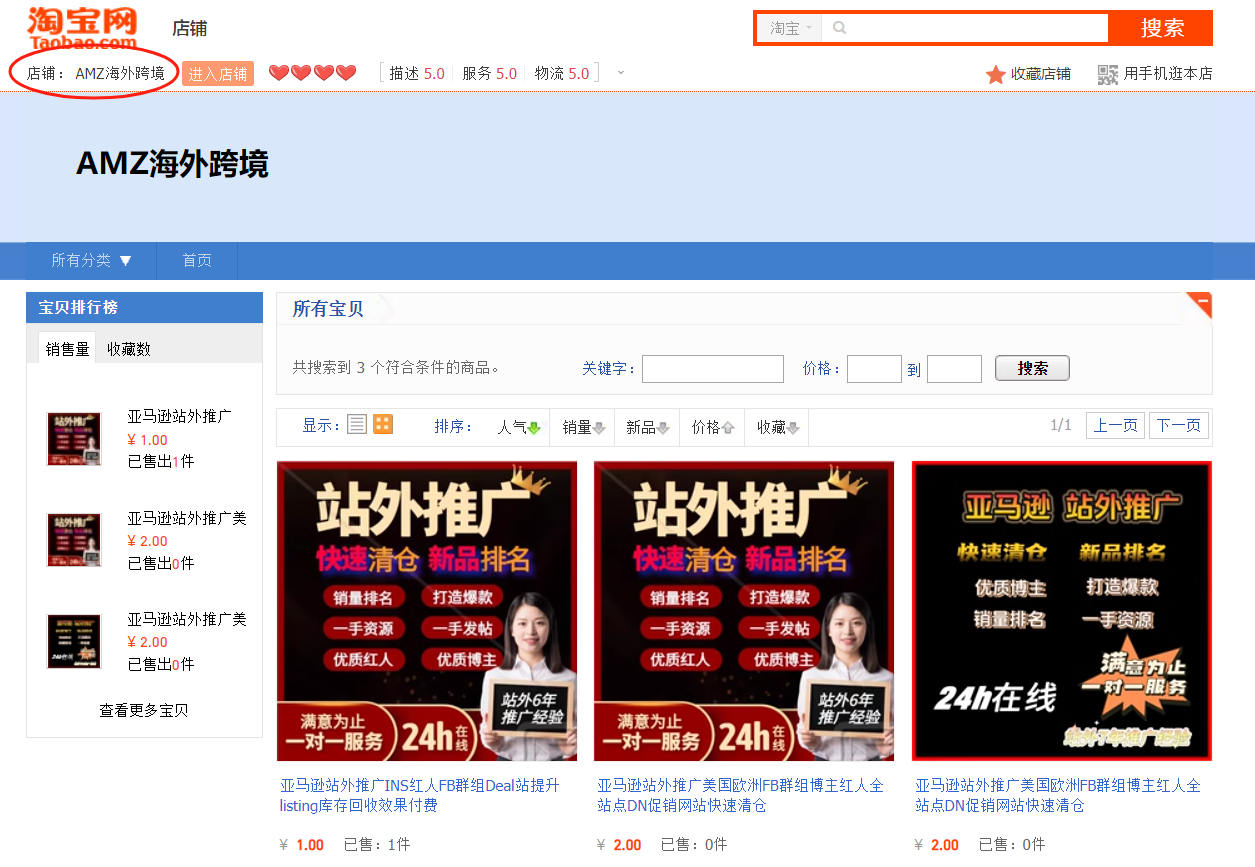Screen dimensions: 1255x867
Task: Sort by 销量
Action: tap(584, 427)
